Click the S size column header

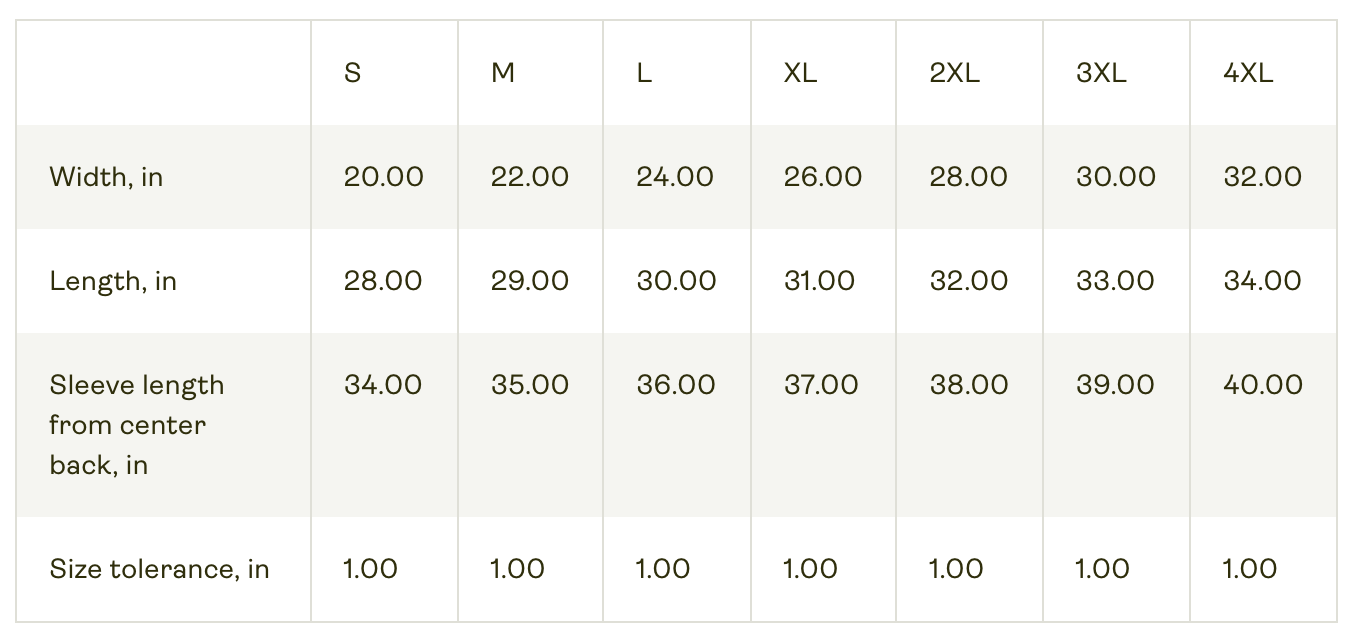[352, 73]
